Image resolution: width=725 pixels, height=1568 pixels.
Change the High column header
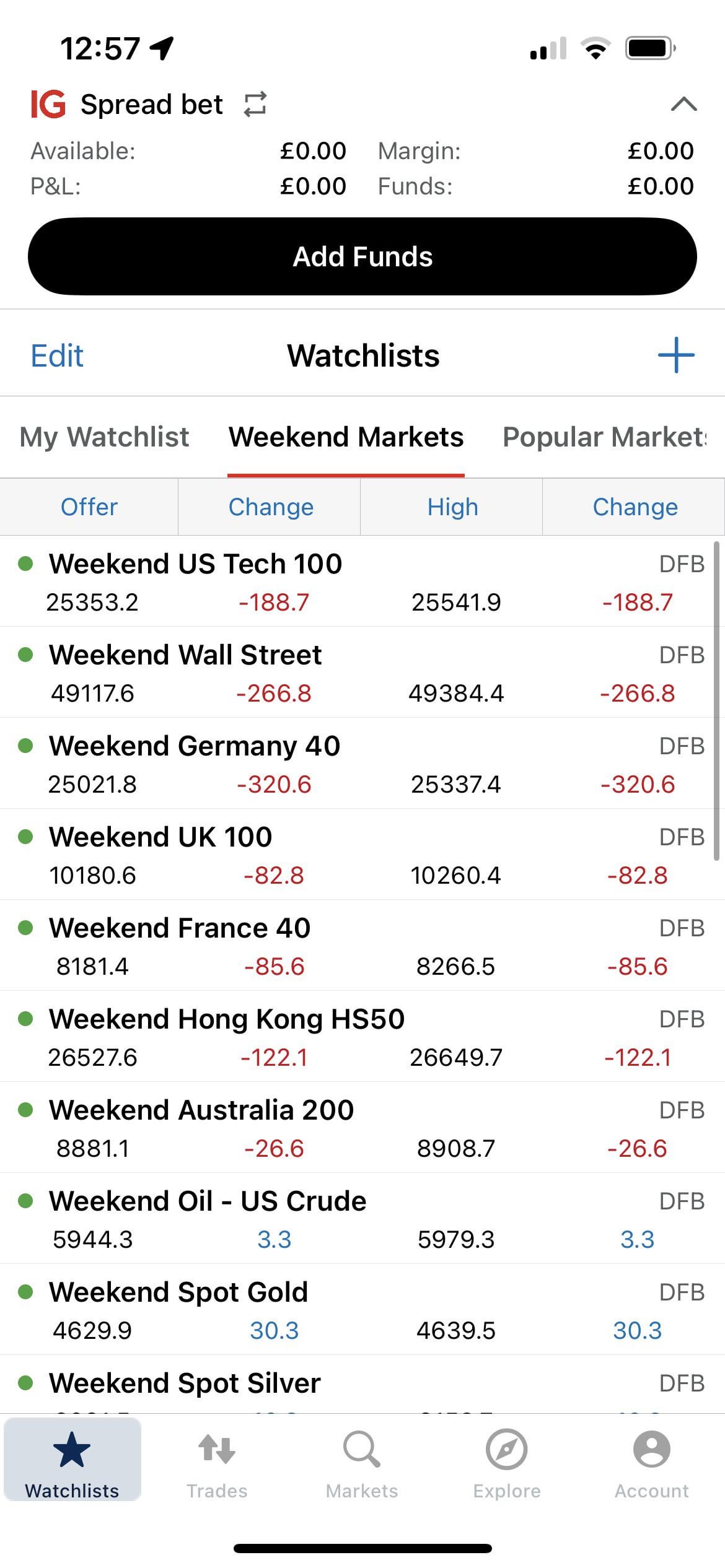point(452,507)
